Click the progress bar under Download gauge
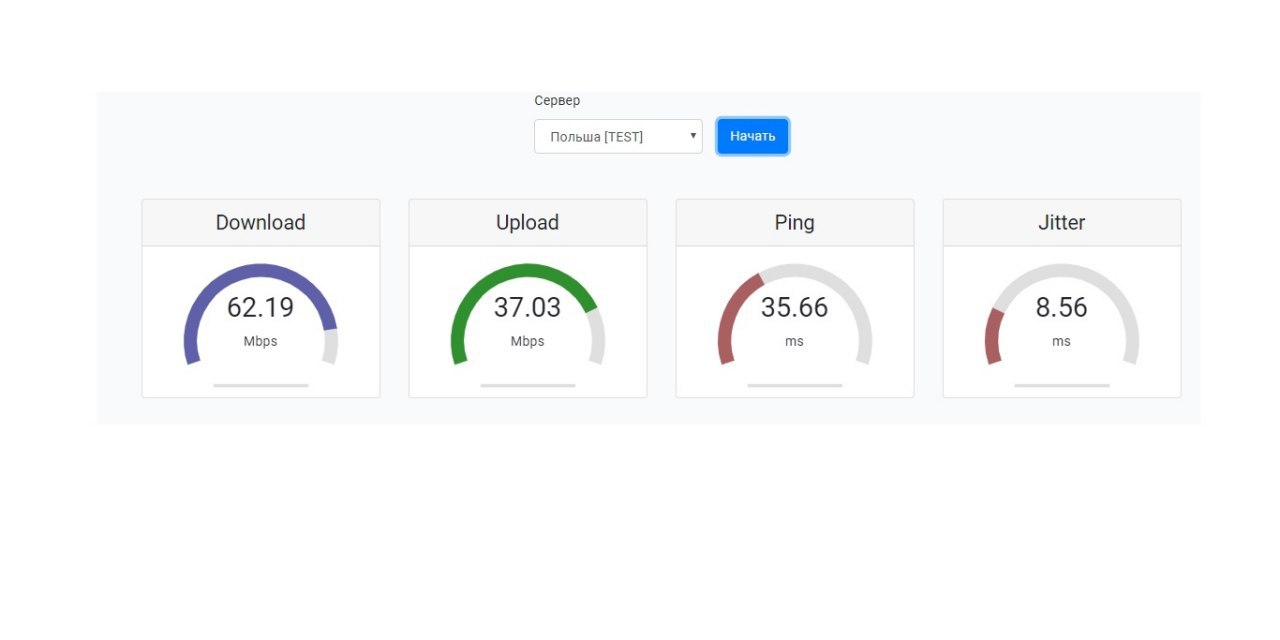This screenshot has width=1280, height=640. click(261, 385)
